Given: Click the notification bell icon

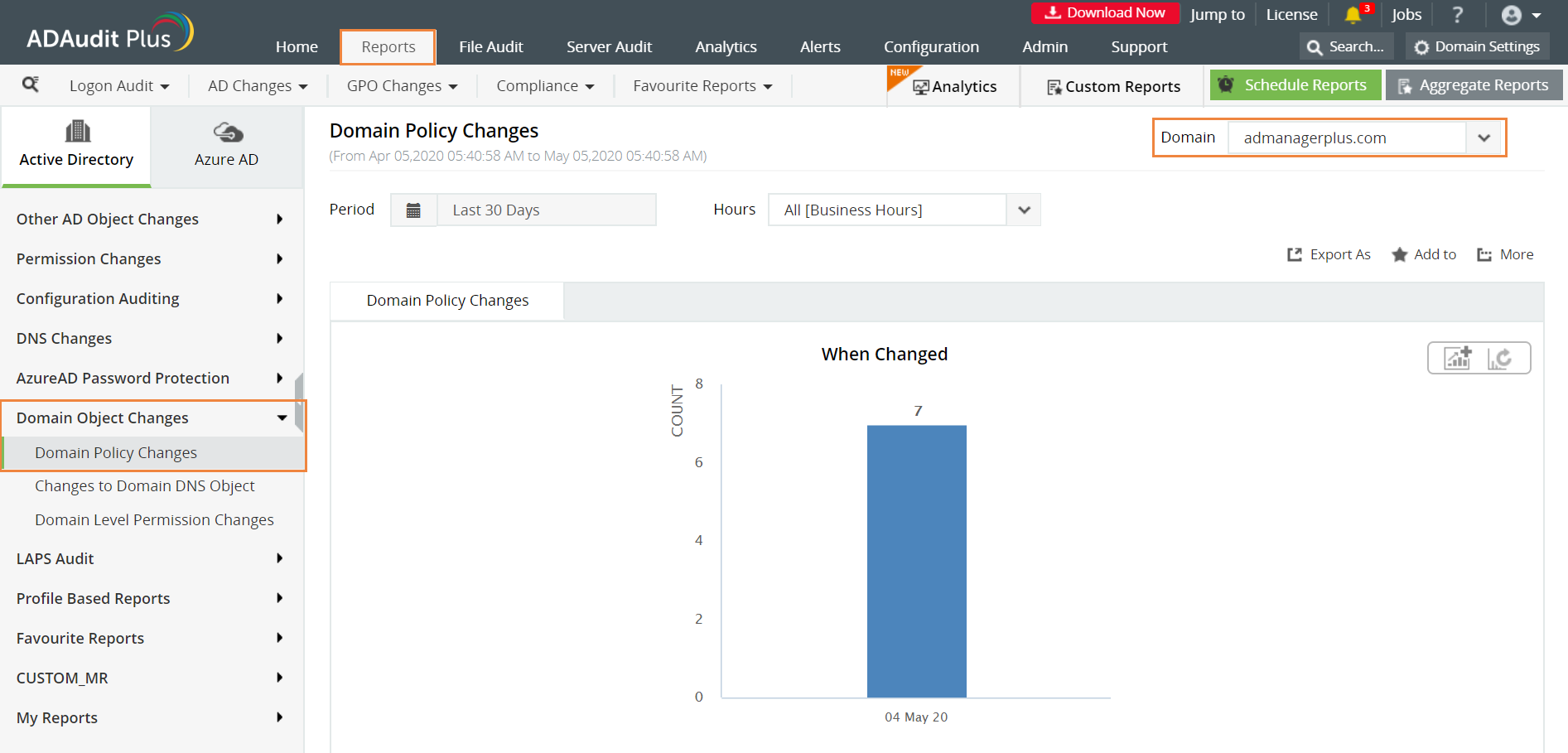Looking at the screenshot, I should click(1352, 15).
